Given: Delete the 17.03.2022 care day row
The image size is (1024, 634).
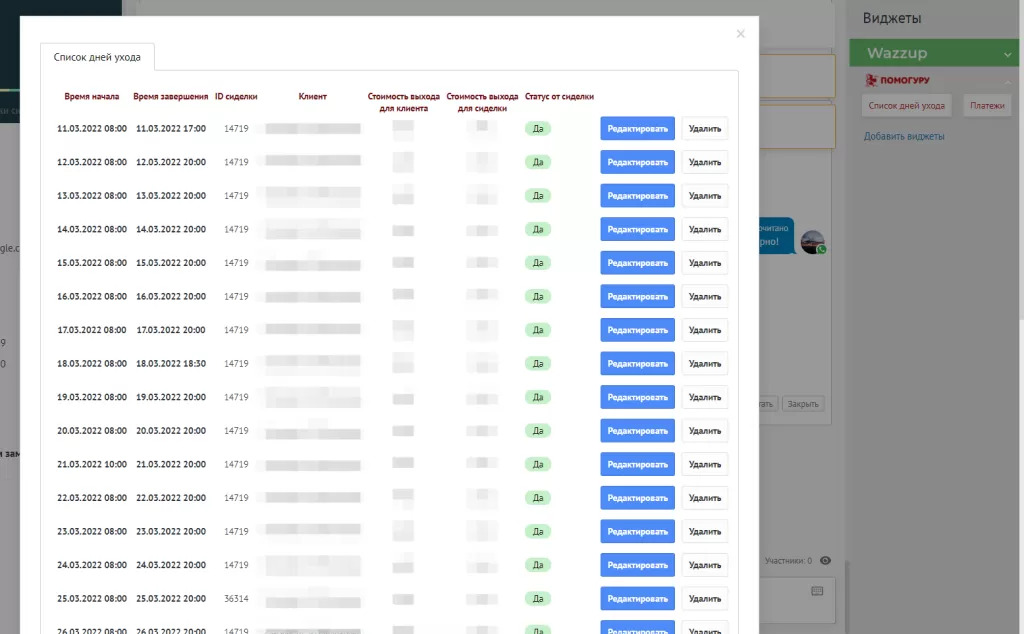Looking at the screenshot, I should coord(705,330).
